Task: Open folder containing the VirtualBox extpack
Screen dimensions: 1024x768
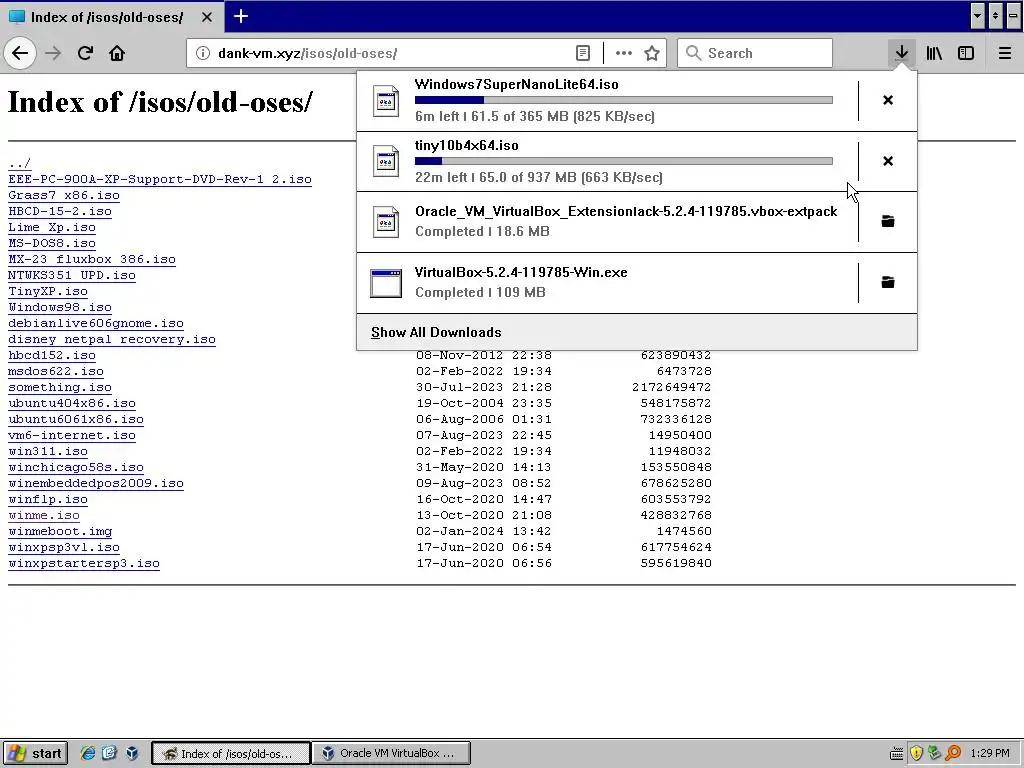Action: pyautogui.click(x=888, y=221)
